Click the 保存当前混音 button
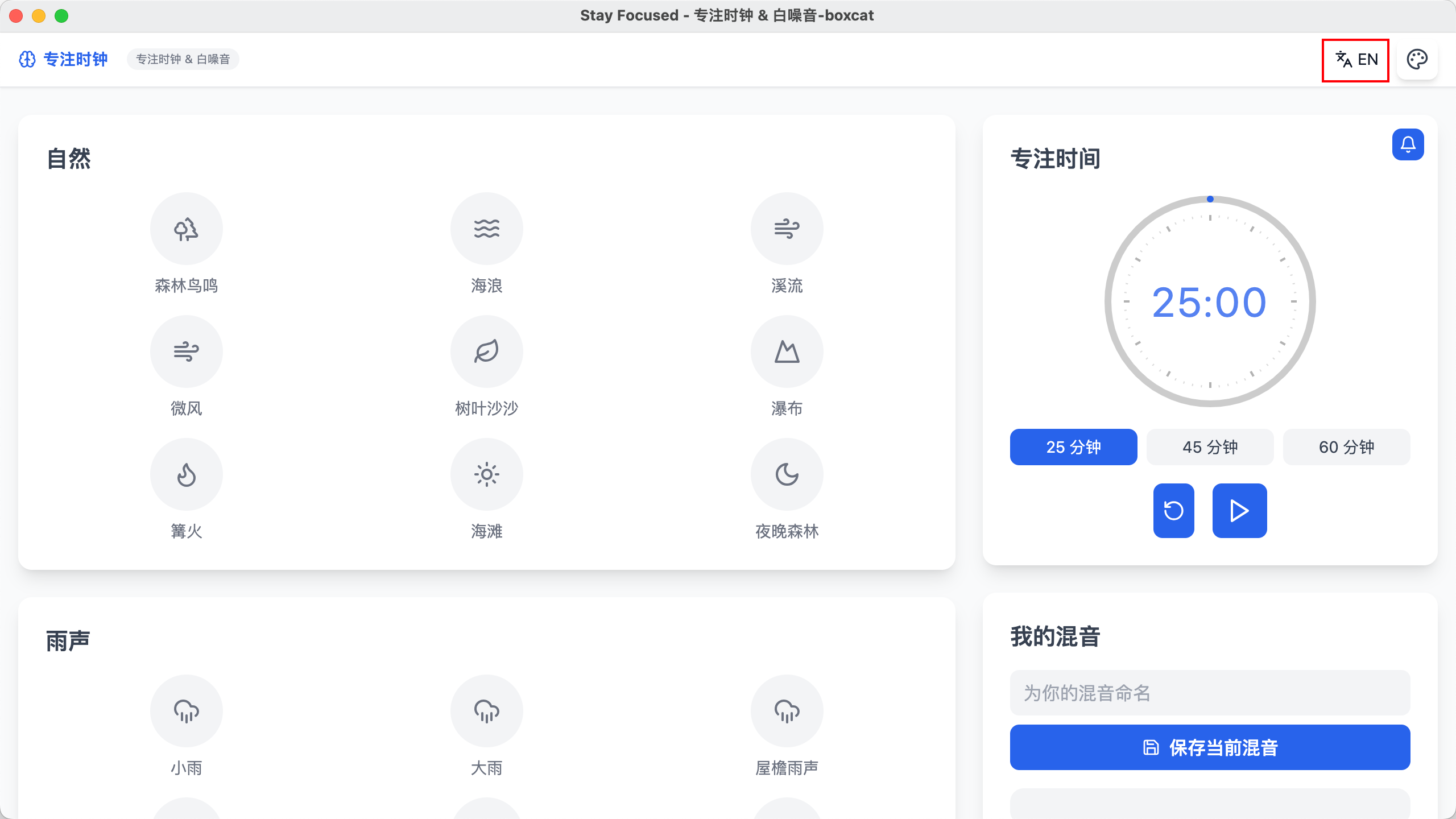Image resolution: width=1456 pixels, height=819 pixels. point(1210,747)
